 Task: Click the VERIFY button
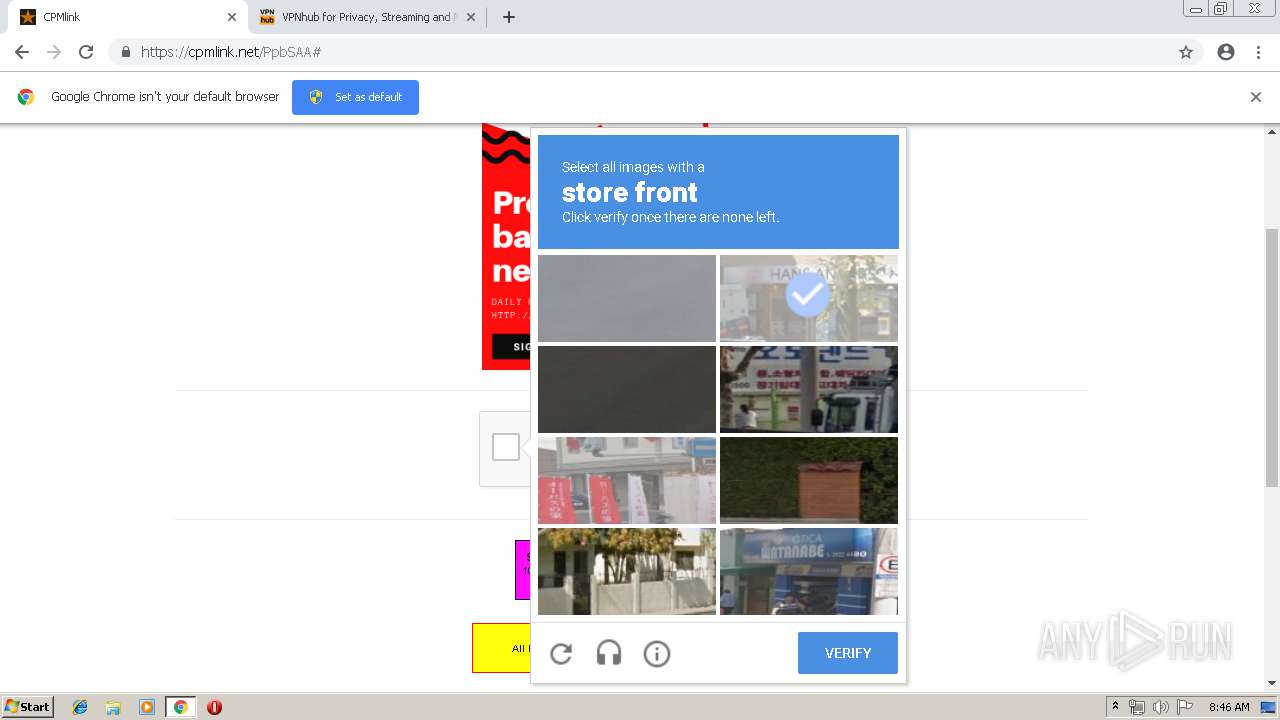pyautogui.click(x=848, y=653)
